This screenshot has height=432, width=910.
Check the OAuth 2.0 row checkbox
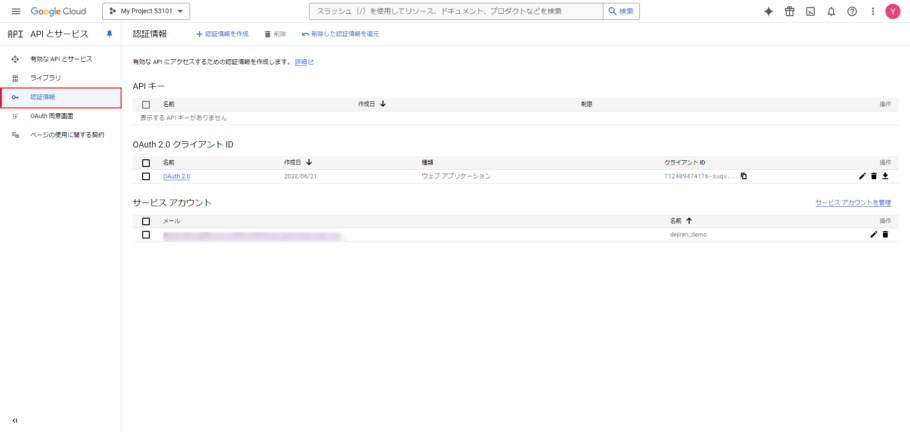pyautogui.click(x=146, y=176)
